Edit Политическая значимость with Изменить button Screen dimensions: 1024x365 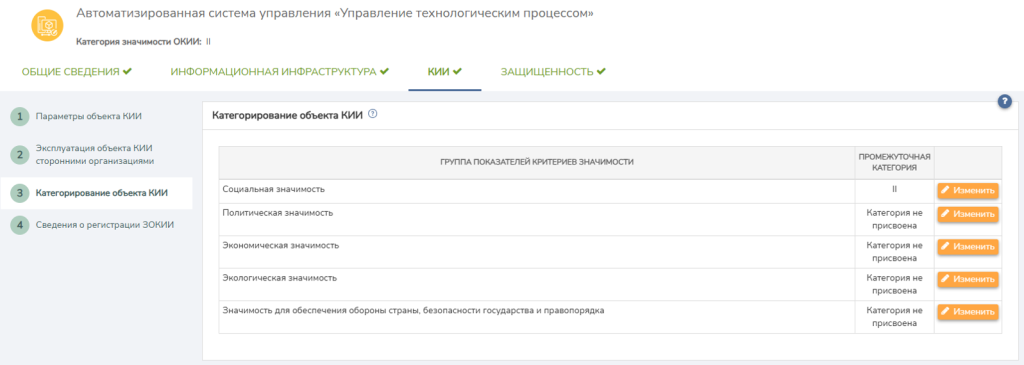click(x=968, y=214)
